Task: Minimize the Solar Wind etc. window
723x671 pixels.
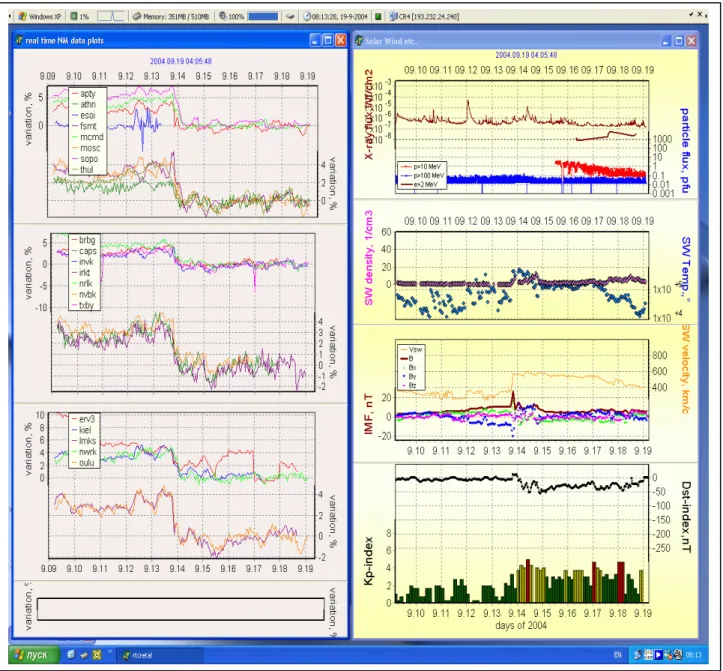Action: pyautogui.click(x=666, y=41)
